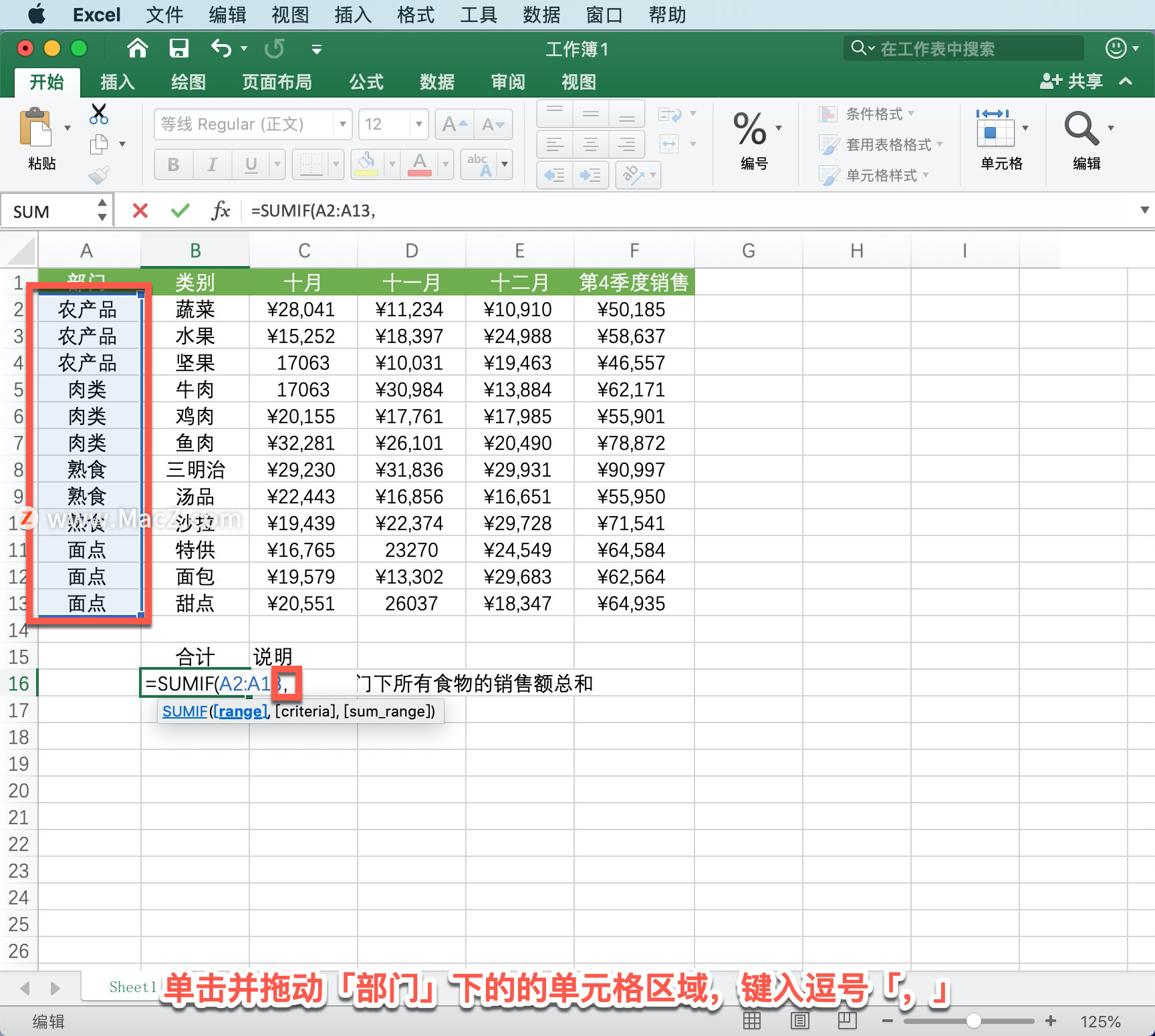Toggle Bottom Align
The image size is (1155, 1036).
pos(627,114)
